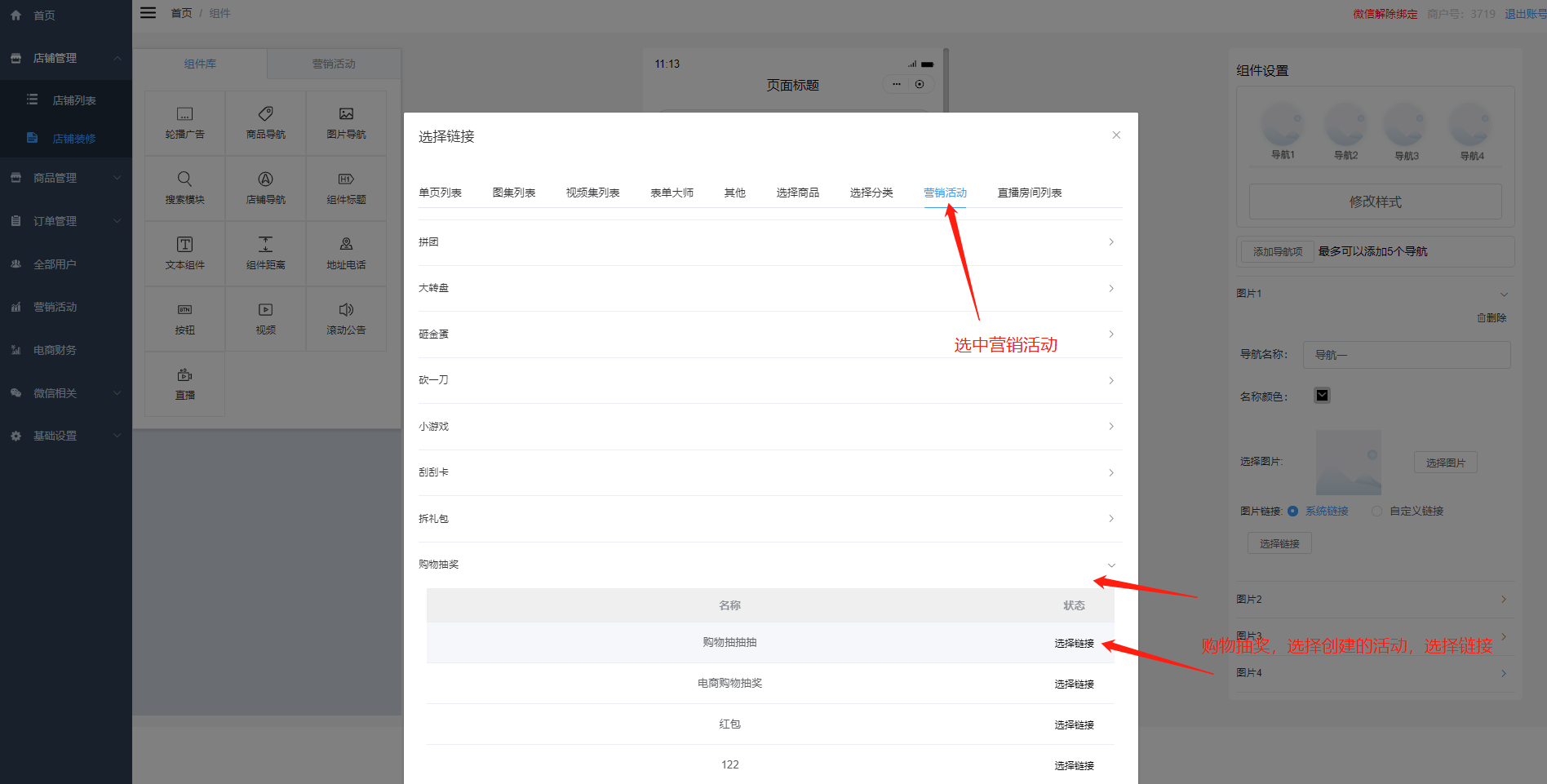Click 选择链接 for 电商购物抽奖
The height and width of the screenshot is (784, 1547).
click(1074, 684)
